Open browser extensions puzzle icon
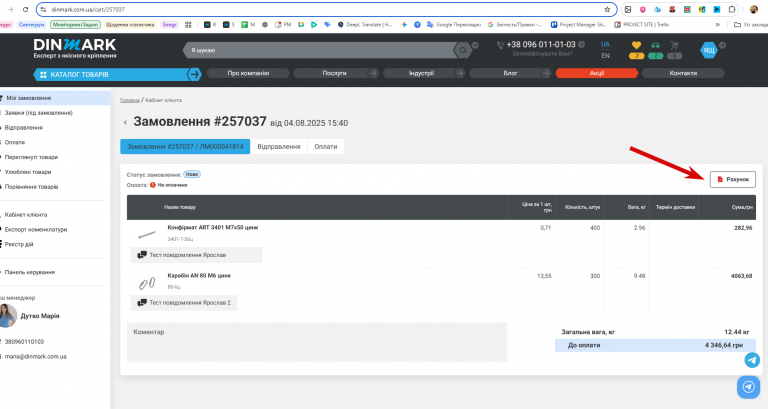768x409 pixels. click(x=732, y=9)
